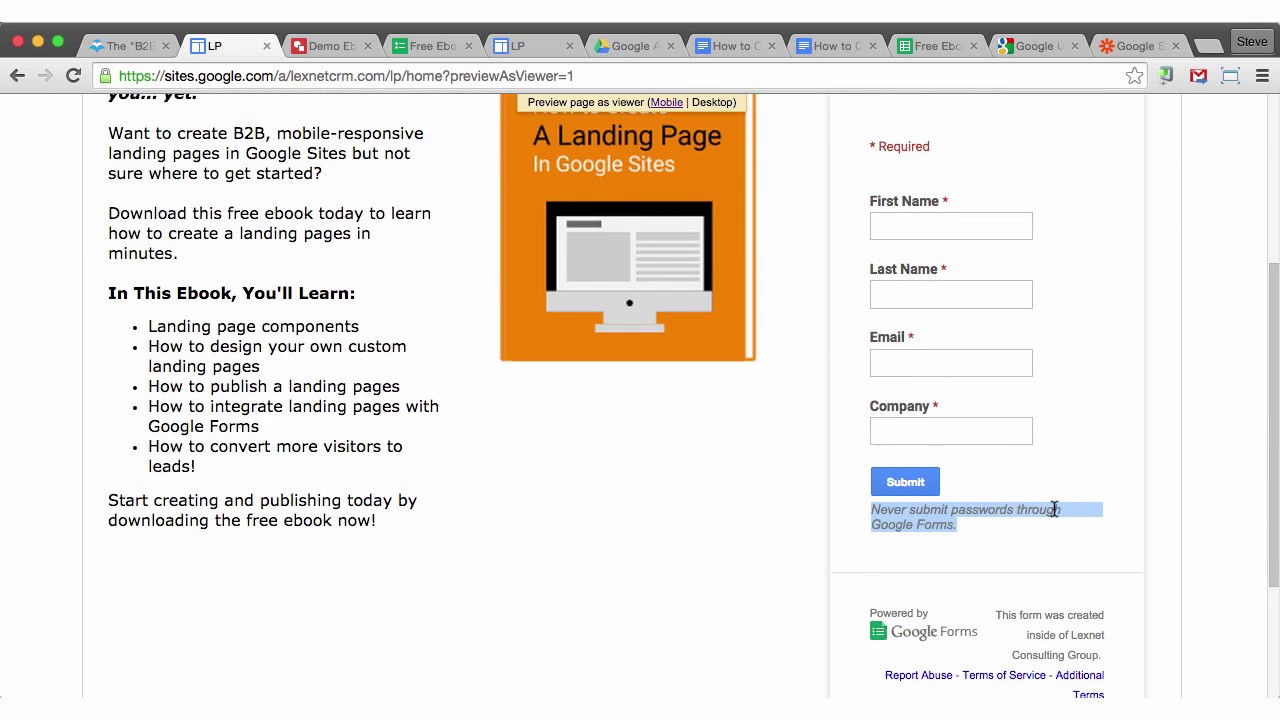
Task: Close the Demo Eb tab
Action: 368,46
